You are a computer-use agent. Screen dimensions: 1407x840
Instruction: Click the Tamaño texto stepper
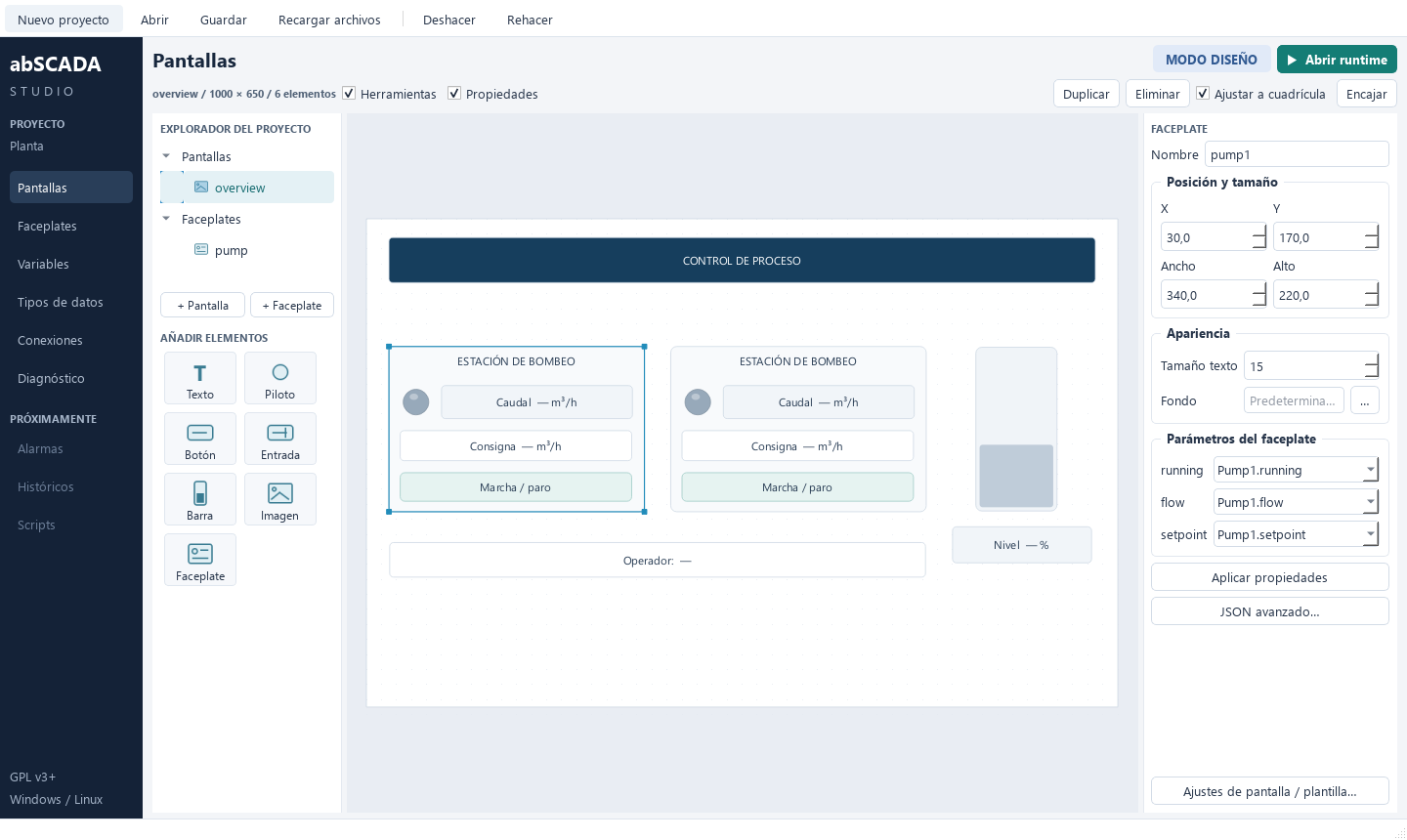point(1372,366)
